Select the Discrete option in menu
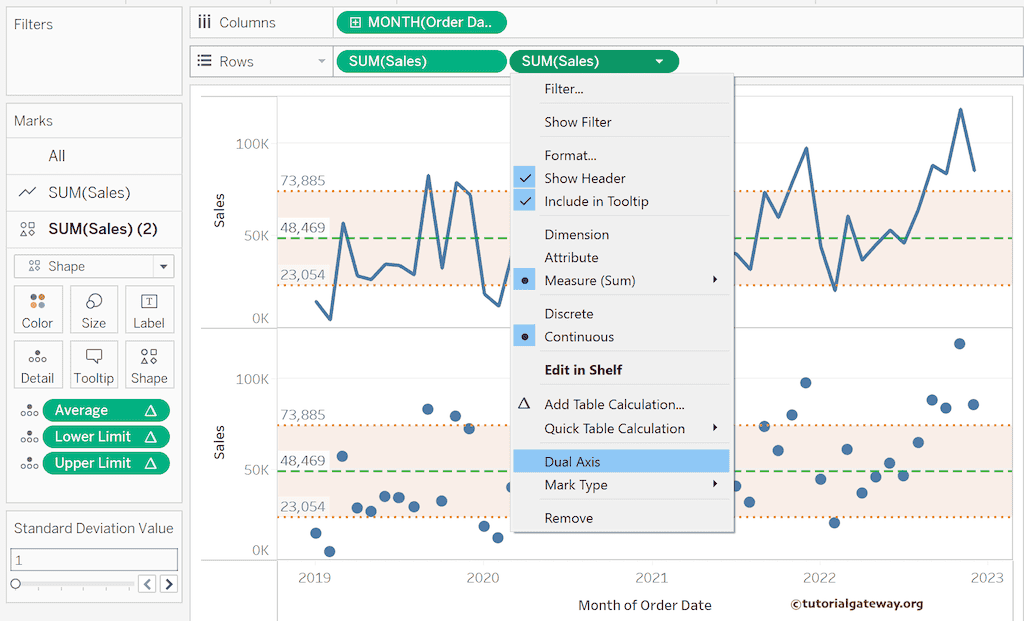Screen dimensions: 1024x621 pyautogui.click(x=568, y=314)
